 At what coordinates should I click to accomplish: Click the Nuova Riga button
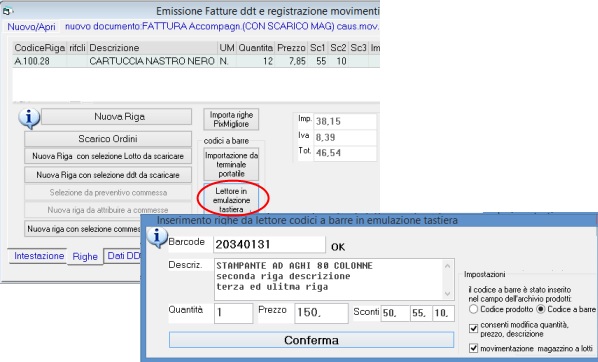[x=116, y=117]
